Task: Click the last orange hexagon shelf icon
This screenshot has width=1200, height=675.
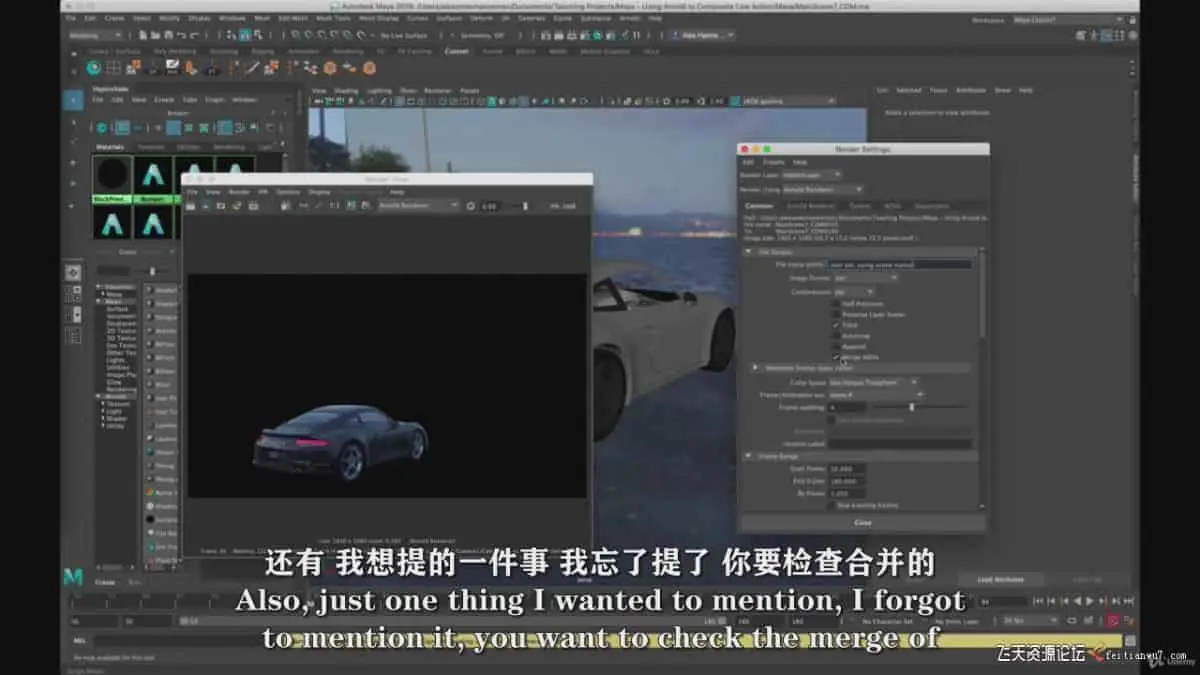Action: pyautogui.click(x=369, y=68)
